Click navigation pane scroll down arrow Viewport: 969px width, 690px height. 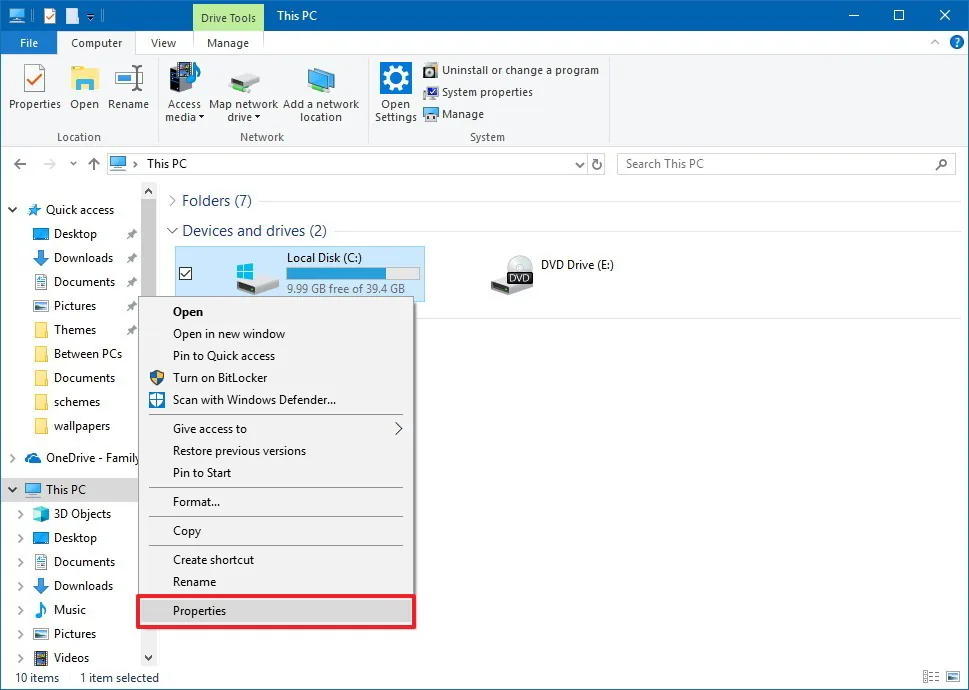pyautogui.click(x=148, y=658)
